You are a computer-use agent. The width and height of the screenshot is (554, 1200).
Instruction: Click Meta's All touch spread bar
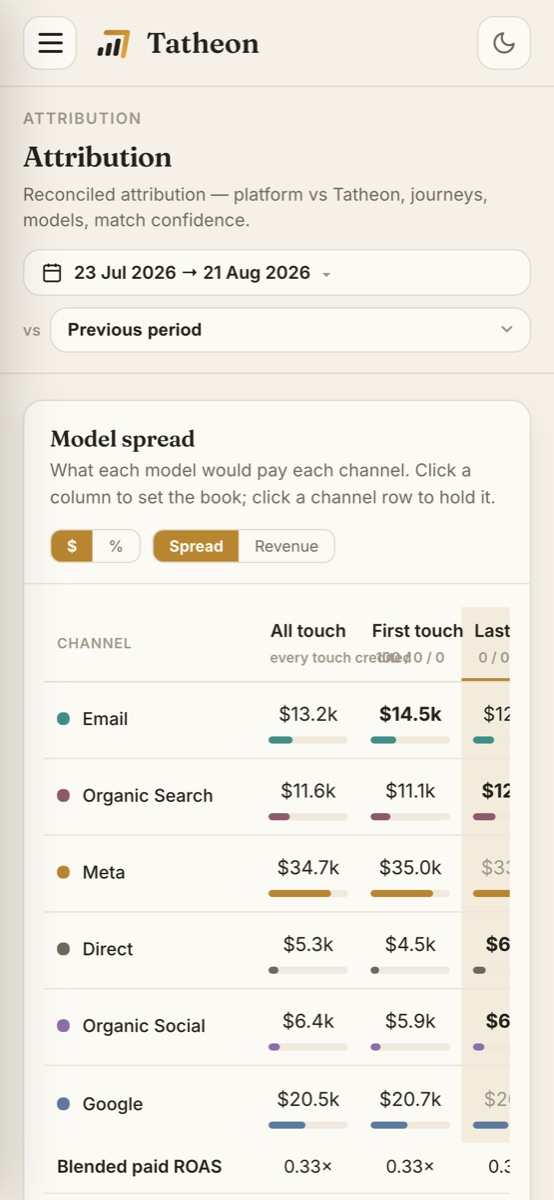click(308, 893)
